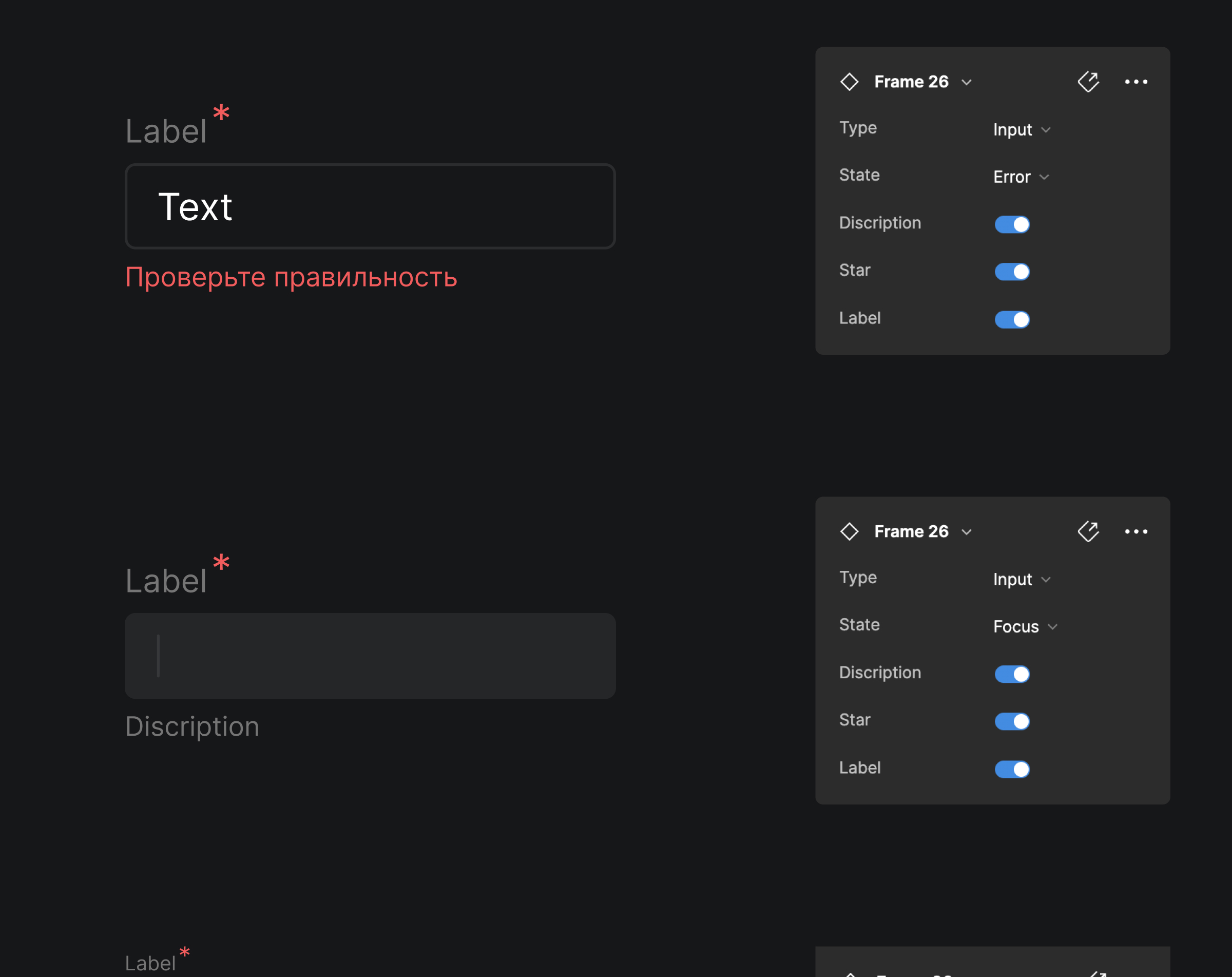Click the component diamond icon in top panel

coord(849,82)
